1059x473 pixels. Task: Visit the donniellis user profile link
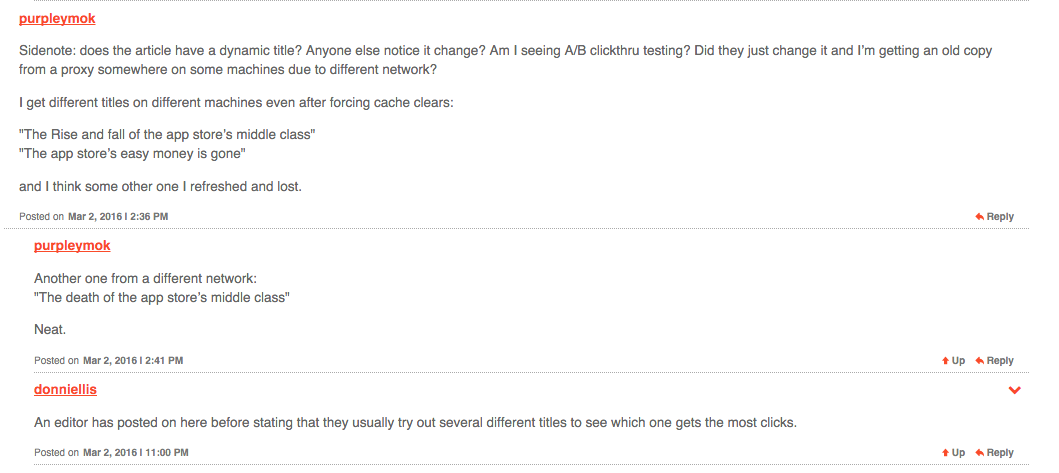point(65,389)
